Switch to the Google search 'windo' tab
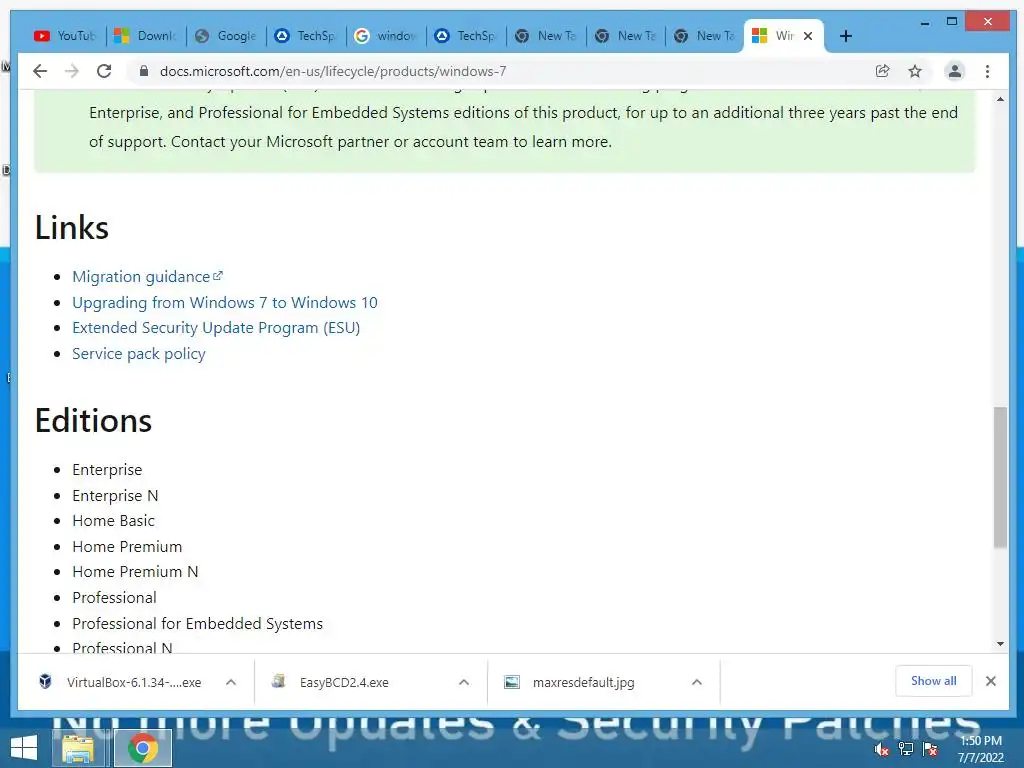The width and height of the screenshot is (1024, 768). coord(386,36)
